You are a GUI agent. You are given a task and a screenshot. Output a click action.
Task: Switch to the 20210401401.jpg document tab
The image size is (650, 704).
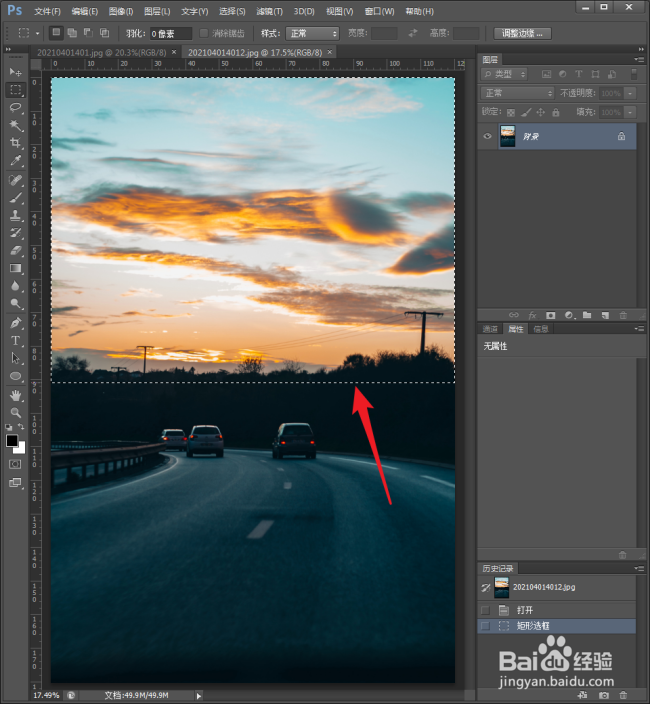point(101,53)
